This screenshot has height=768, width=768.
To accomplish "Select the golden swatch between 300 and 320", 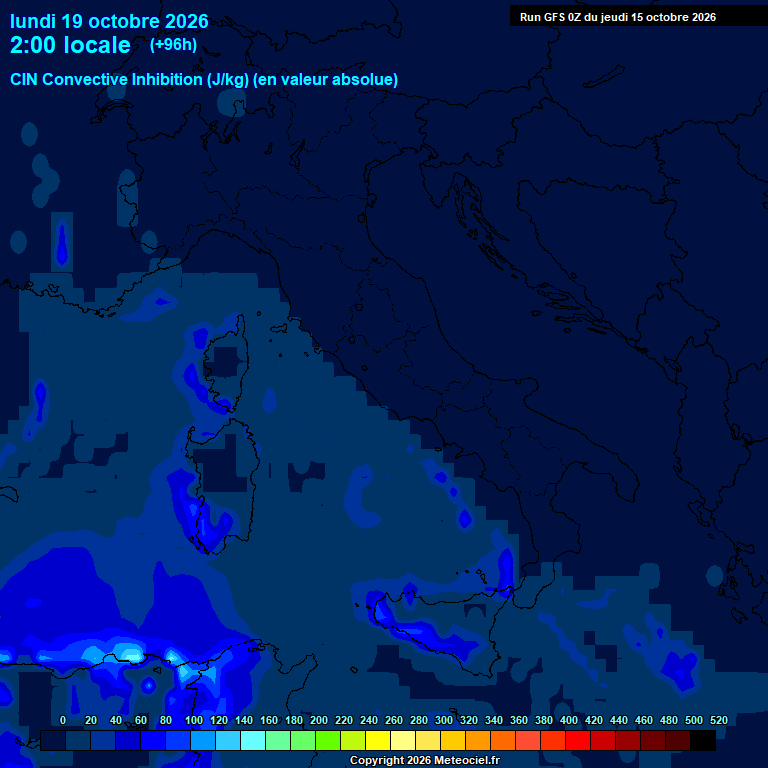I will pos(453,740).
